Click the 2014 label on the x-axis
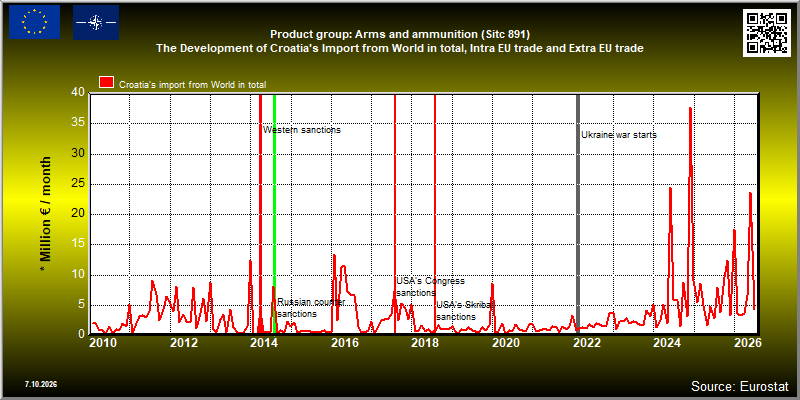Image resolution: width=800 pixels, height=400 pixels. (264, 342)
